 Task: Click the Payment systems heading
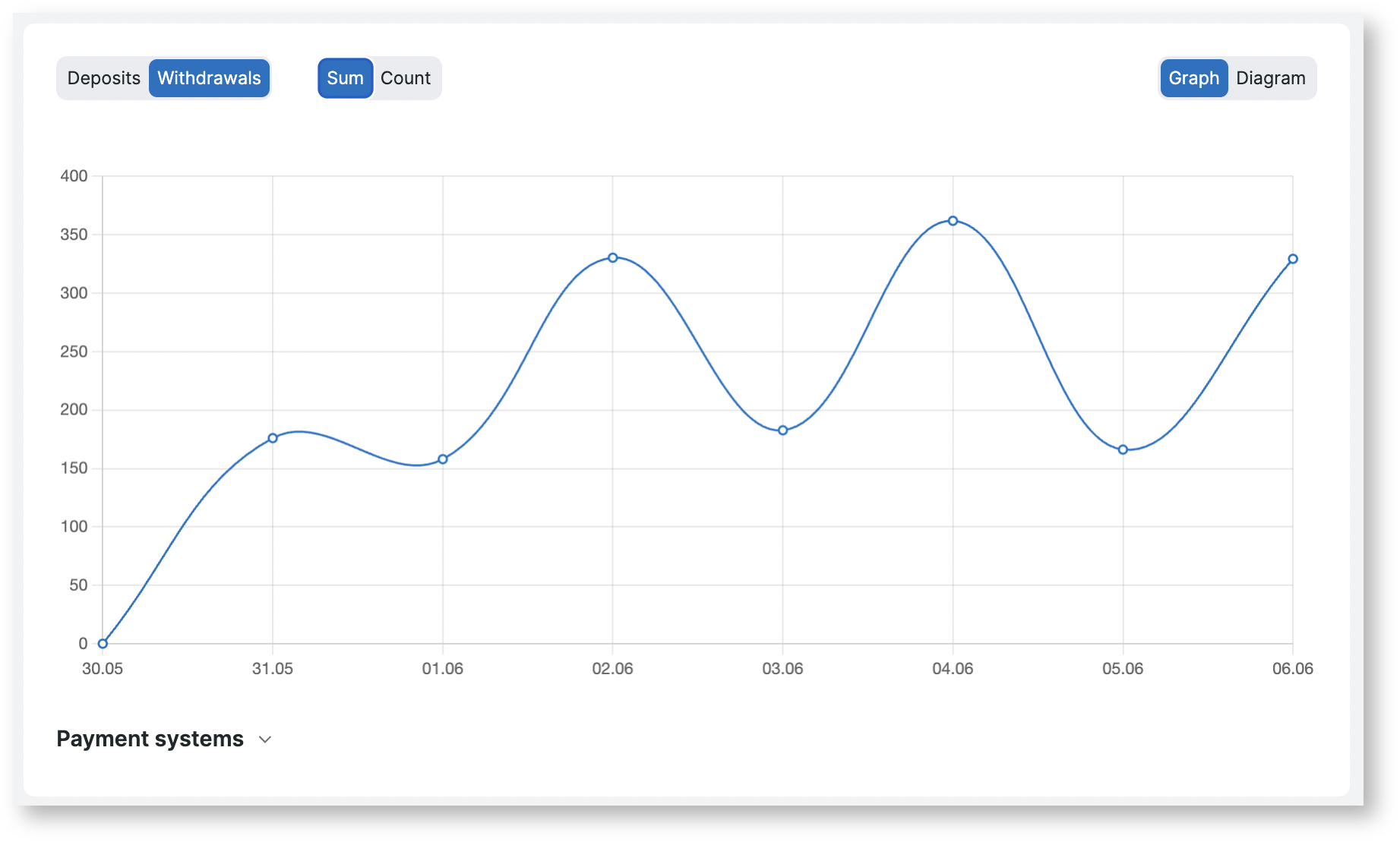(x=150, y=739)
